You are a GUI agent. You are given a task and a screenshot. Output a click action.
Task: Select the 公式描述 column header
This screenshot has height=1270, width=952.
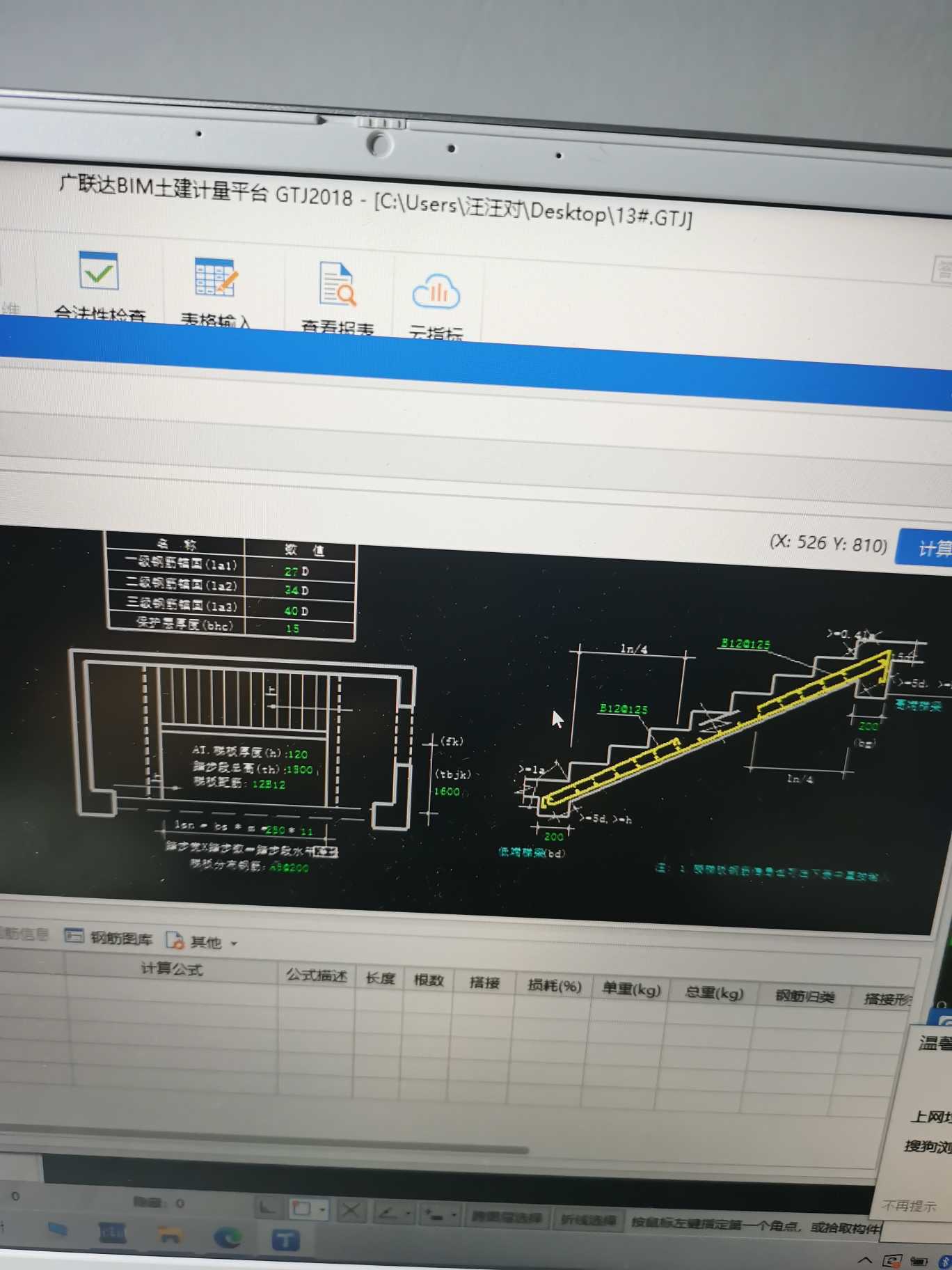point(317,976)
